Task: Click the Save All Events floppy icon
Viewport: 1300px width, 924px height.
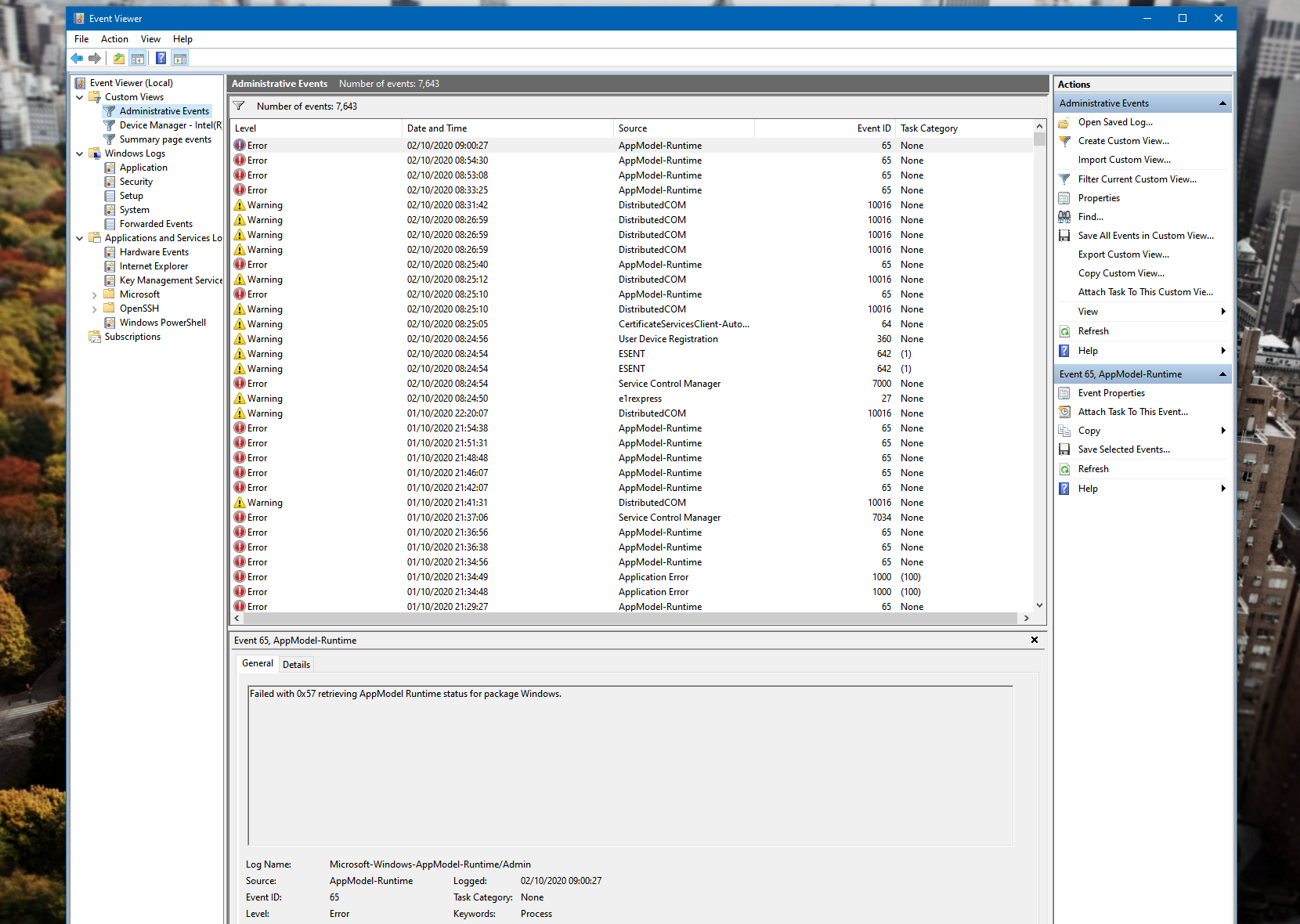Action: (x=1064, y=236)
